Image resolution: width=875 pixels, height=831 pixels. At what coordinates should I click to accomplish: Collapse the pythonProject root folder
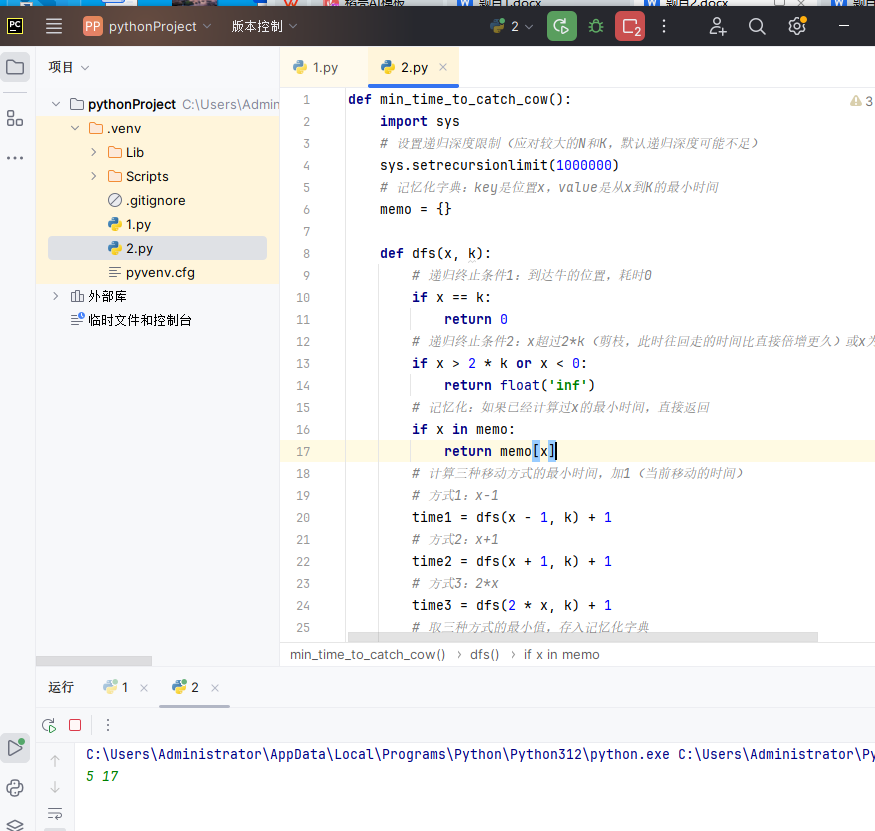pyautogui.click(x=56, y=104)
